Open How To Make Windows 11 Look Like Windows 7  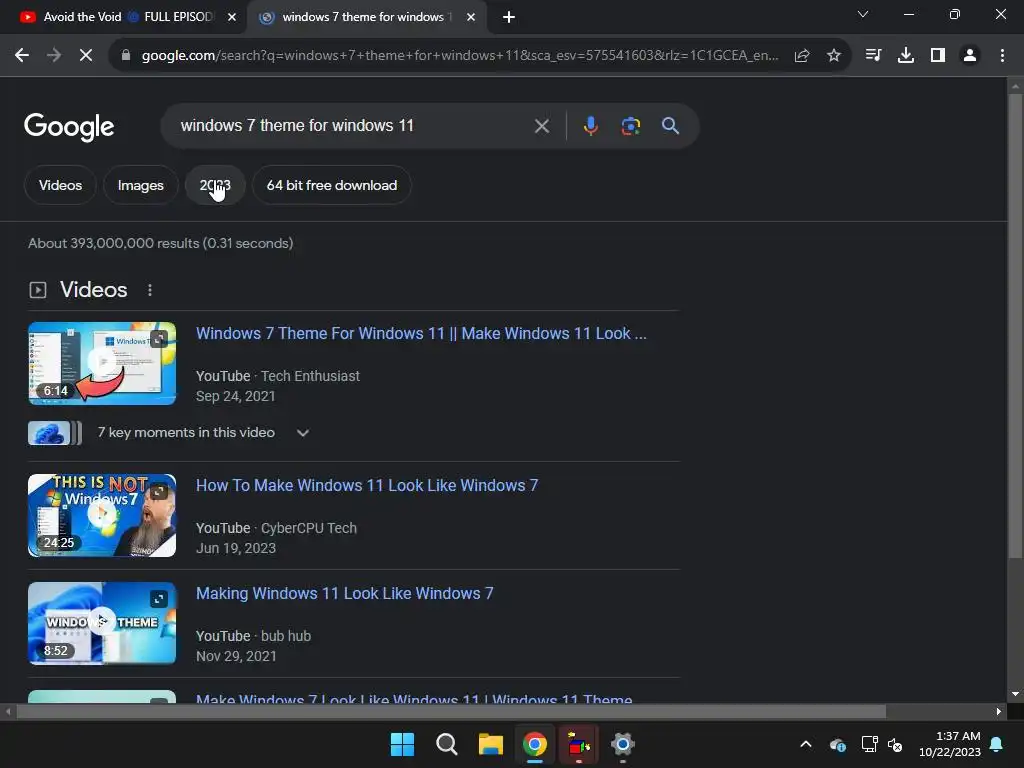coord(367,486)
